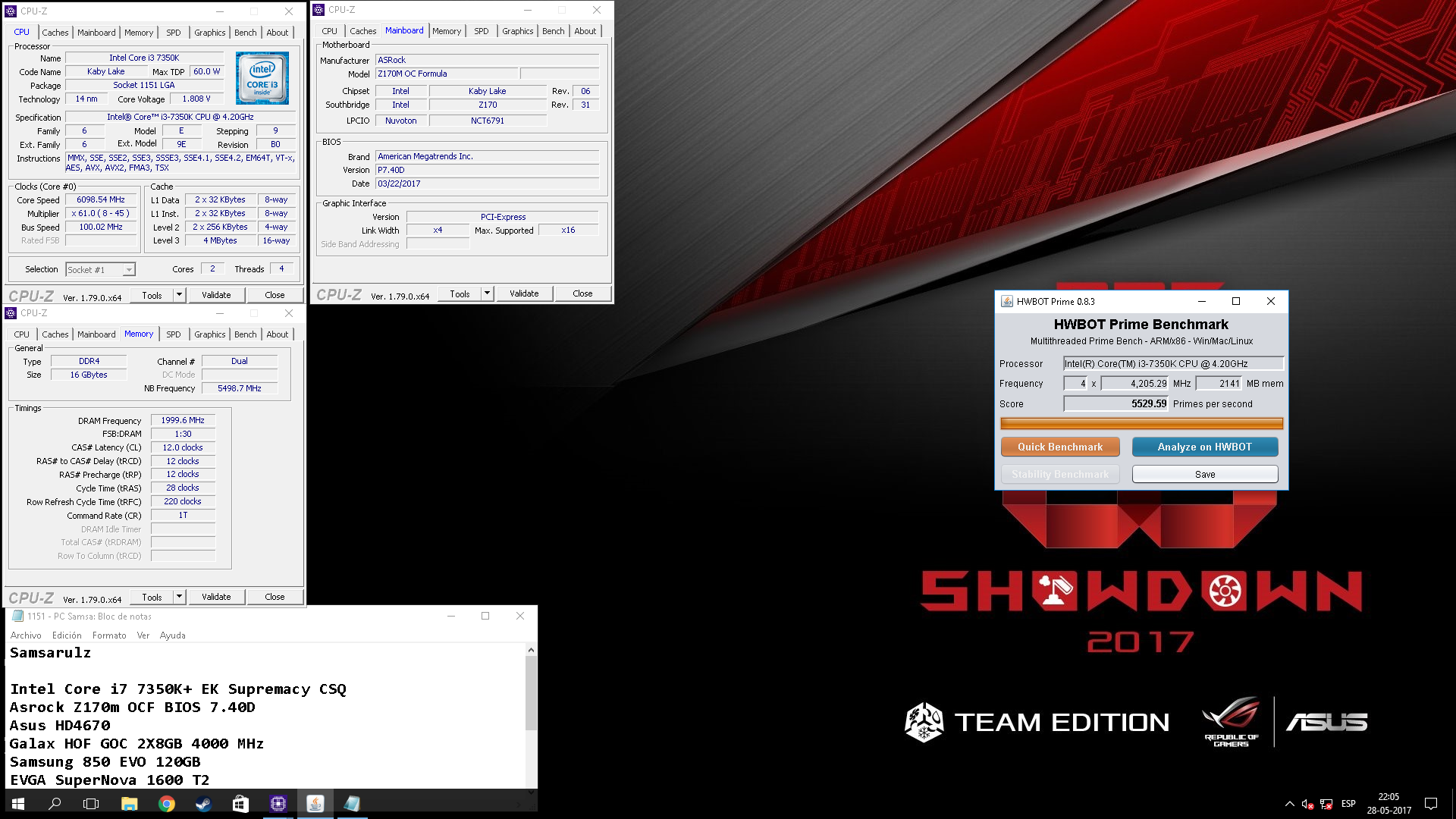Click the Notepad scrollbar up arrow
Screen dimensions: 1456x819
[531, 650]
